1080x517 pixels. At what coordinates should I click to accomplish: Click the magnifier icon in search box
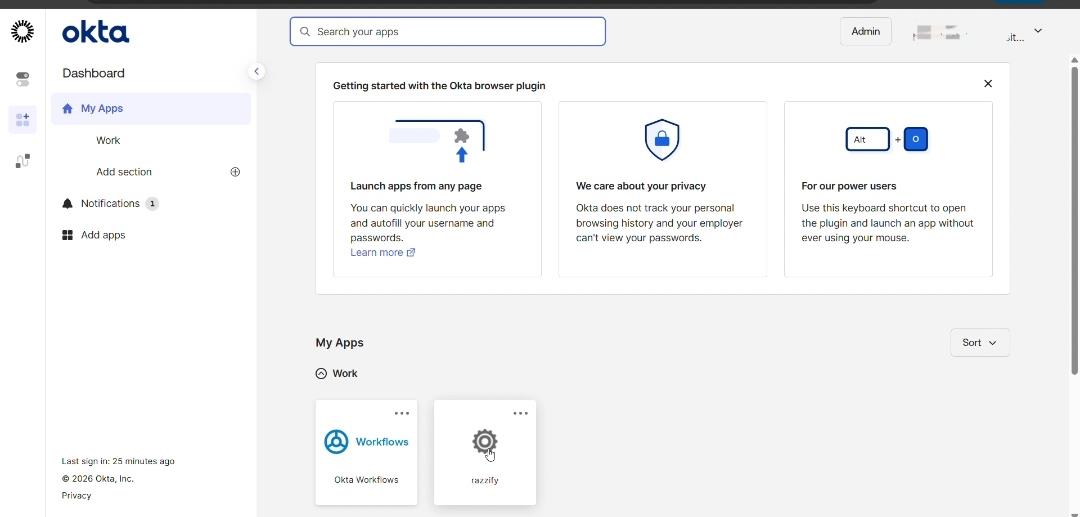(x=304, y=32)
